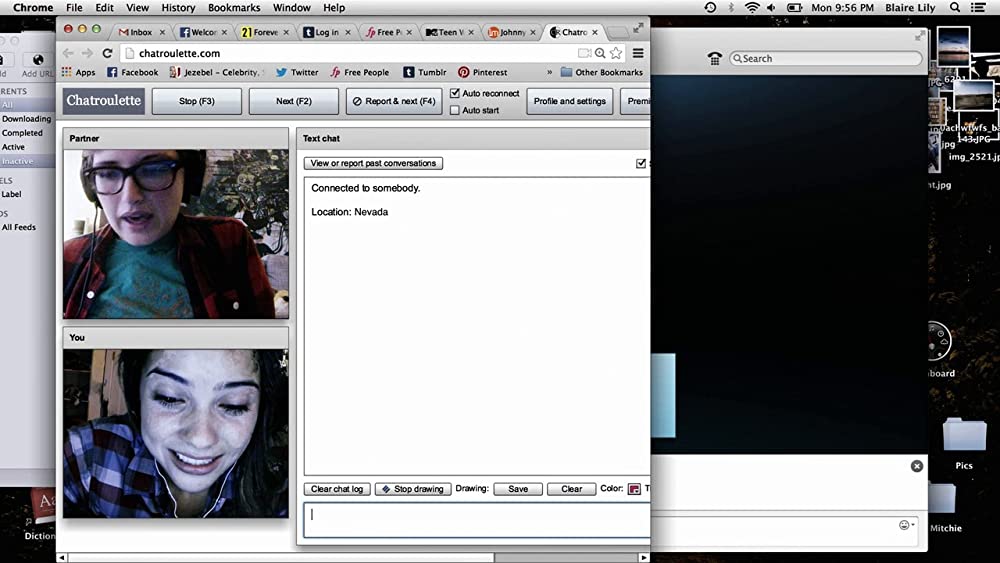Open the Chrome hamburger menu

tap(638, 53)
